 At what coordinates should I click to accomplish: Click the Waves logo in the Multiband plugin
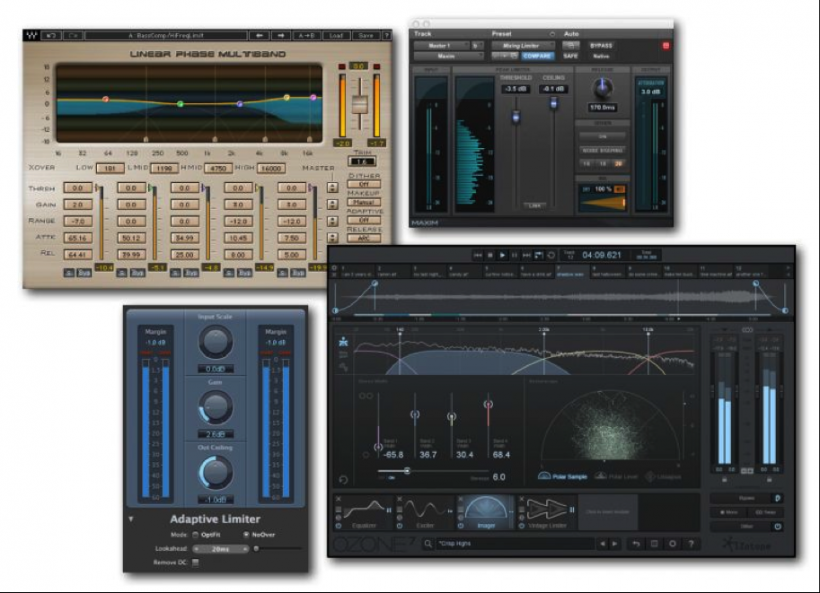(31, 36)
